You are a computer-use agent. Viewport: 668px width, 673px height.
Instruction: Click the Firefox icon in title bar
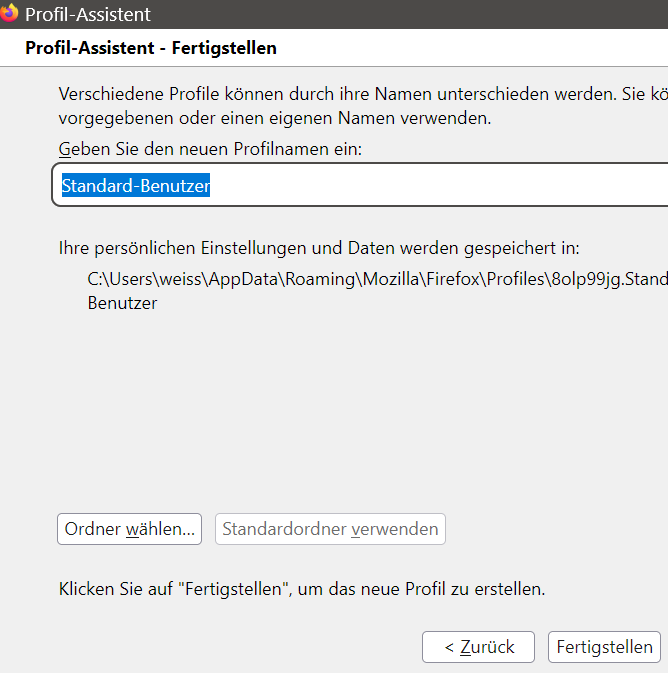pos(9,13)
